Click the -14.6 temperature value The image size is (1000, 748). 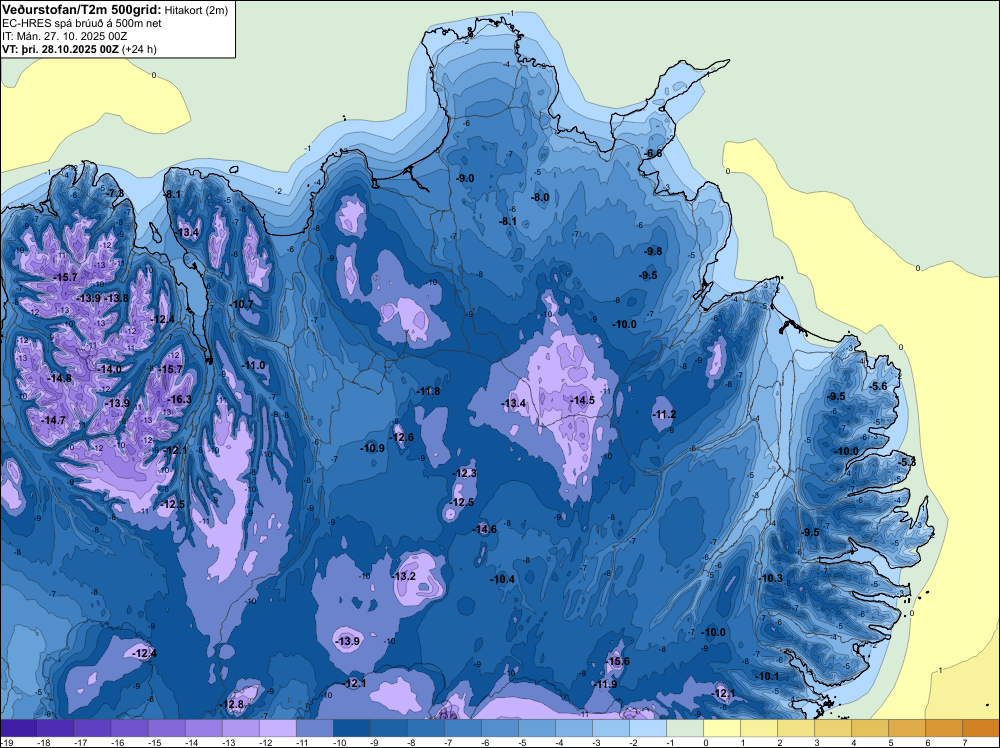click(x=484, y=529)
